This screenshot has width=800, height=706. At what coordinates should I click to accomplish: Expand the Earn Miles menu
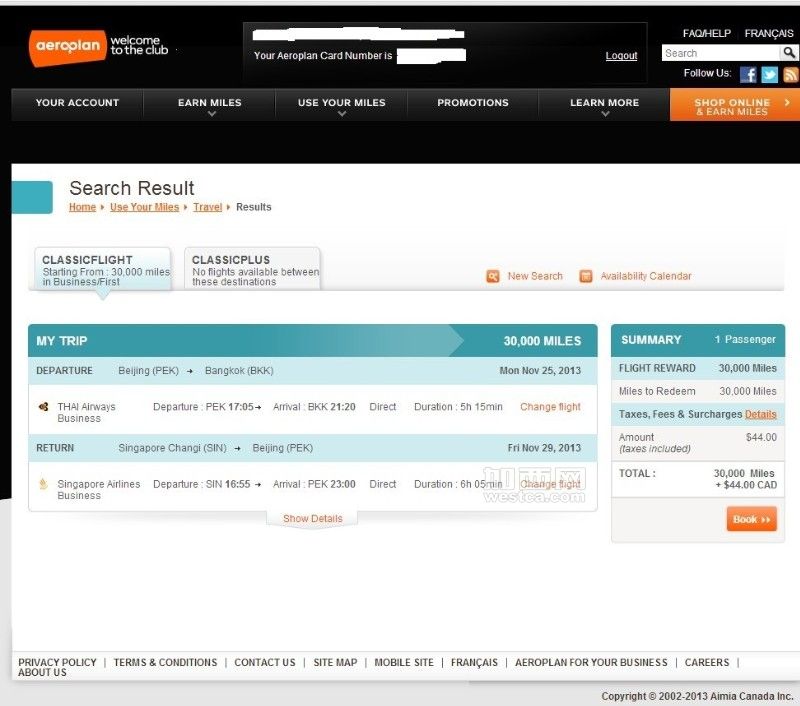[210, 104]
